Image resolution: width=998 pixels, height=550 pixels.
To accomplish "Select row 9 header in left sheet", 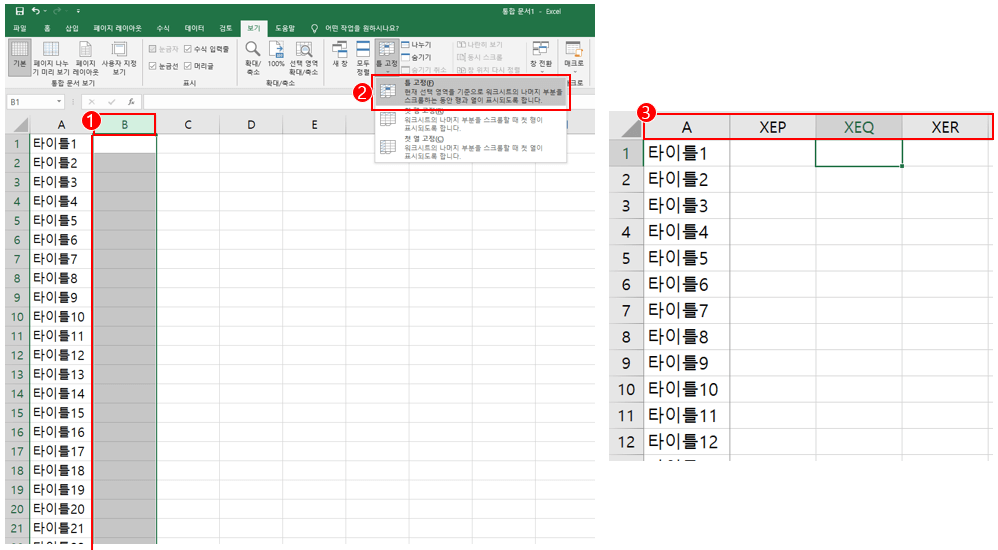I will pos(17,297).
